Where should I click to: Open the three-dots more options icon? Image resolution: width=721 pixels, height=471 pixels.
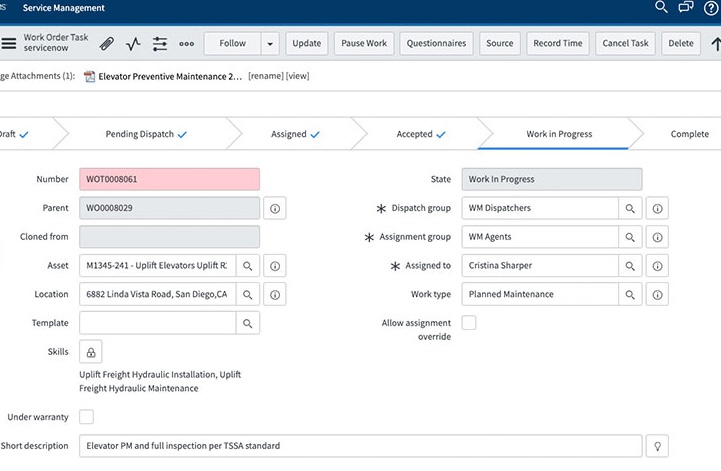tap(187, 44)
